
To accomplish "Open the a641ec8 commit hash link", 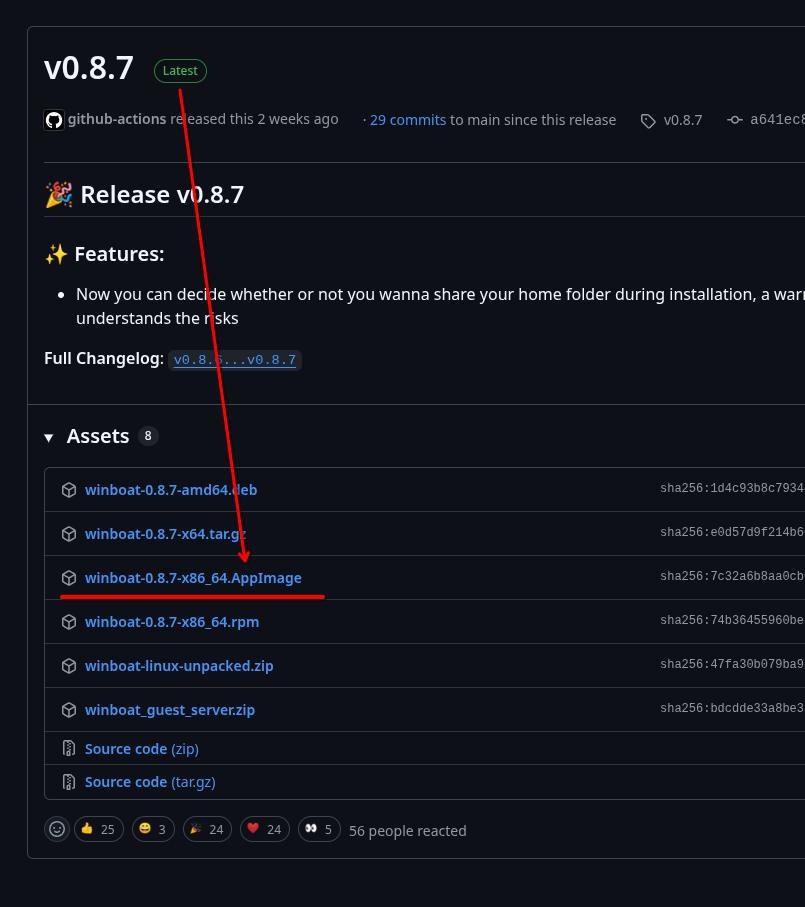I will pos(777,120).
